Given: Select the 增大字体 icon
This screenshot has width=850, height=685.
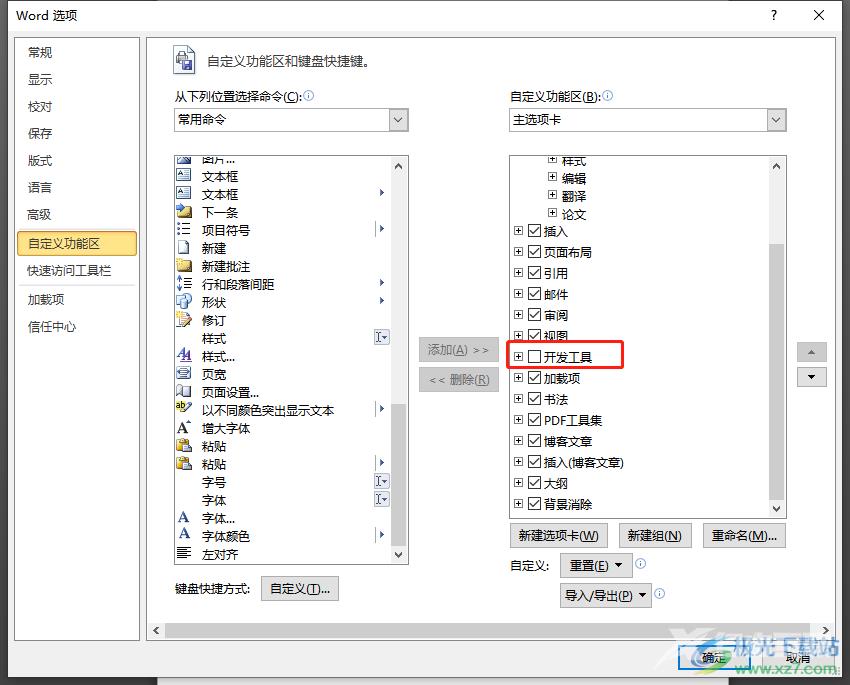Looking at the screenshot, I should [184, 427].
